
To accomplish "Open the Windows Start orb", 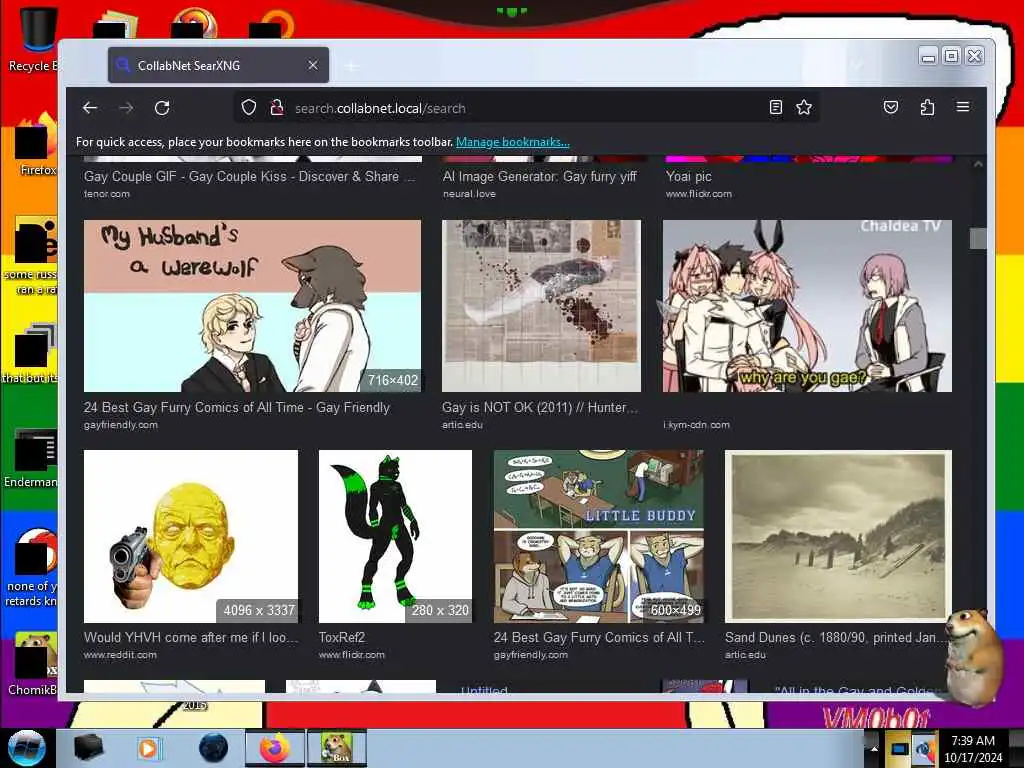I will [26, 748].
